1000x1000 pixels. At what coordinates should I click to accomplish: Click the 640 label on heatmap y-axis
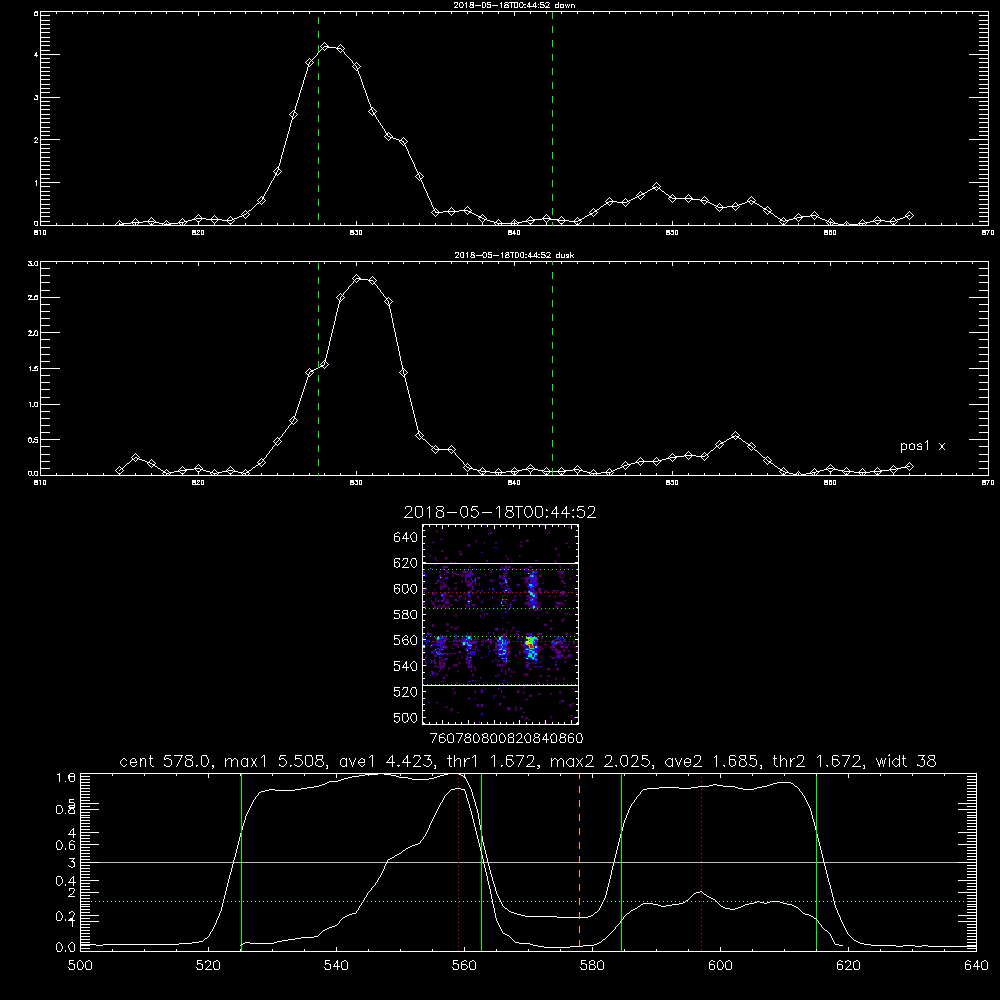pyautogui.click(x=406, y=538)
